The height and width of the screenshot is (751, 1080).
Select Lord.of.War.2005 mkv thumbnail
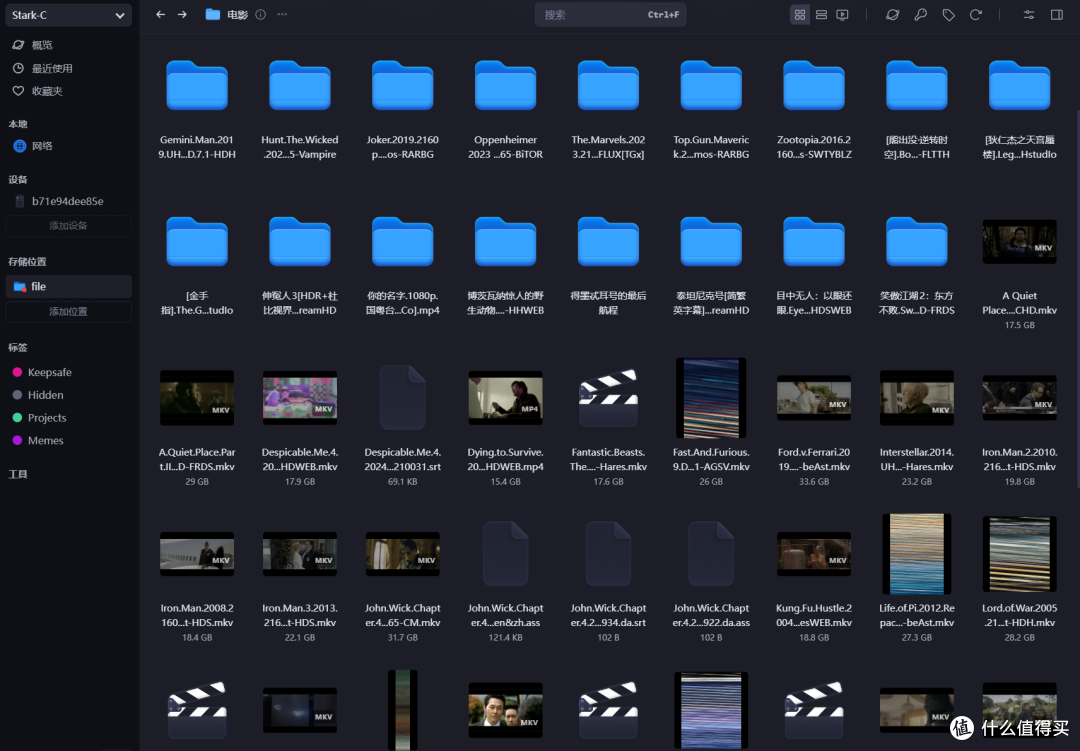click(x=1019, y=553)
